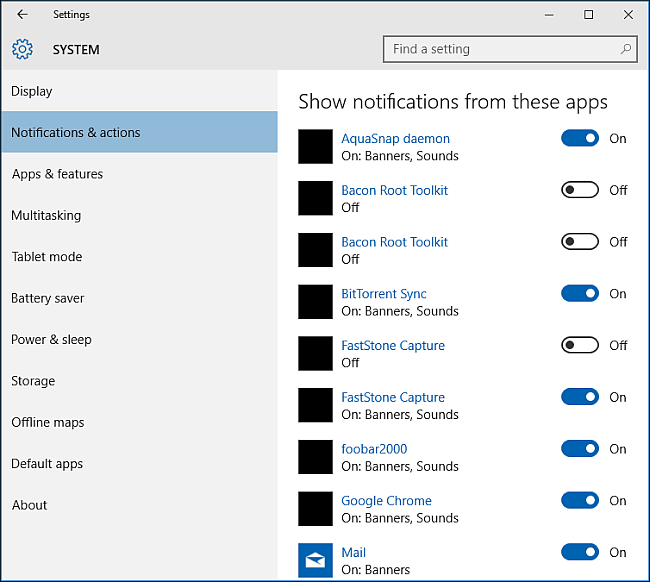Click the search magnifier icon
The image size is (650, 582).
click(626, 49)
